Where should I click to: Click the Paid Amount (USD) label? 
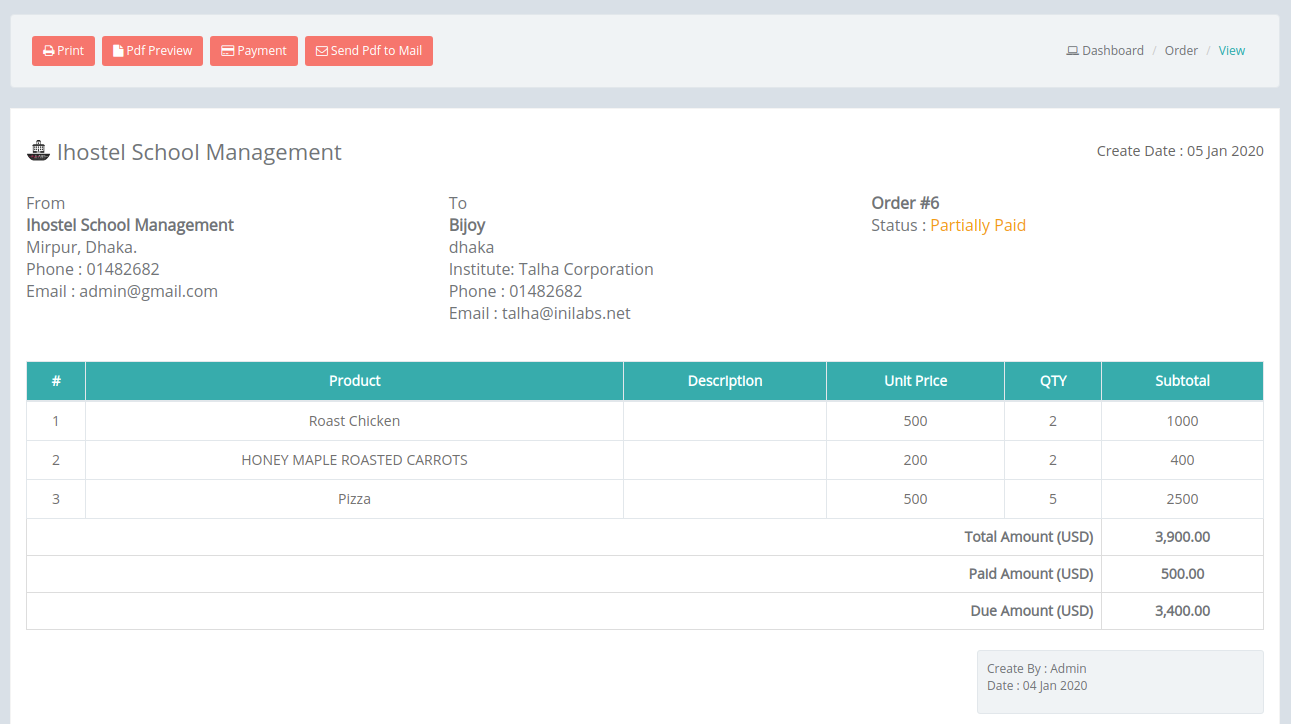tap(1031, 574)
